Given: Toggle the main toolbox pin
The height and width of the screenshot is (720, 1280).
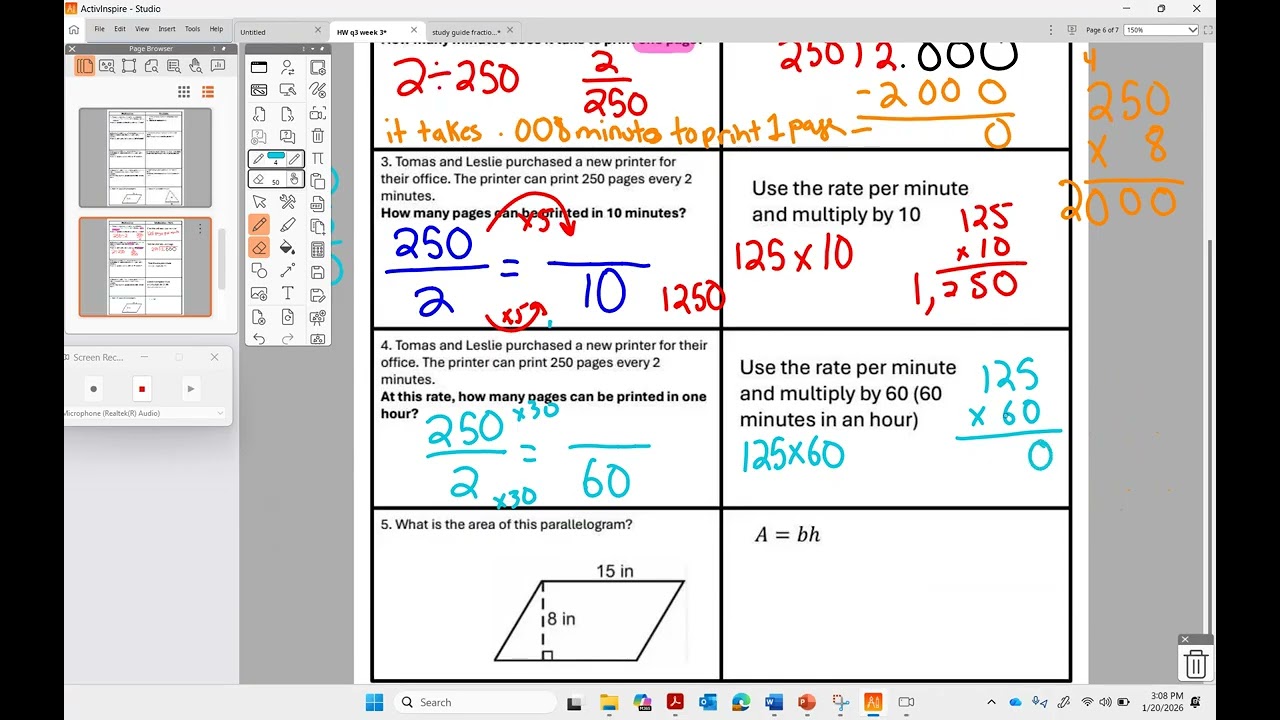Looking at the screenshot, I should (322, 49).
